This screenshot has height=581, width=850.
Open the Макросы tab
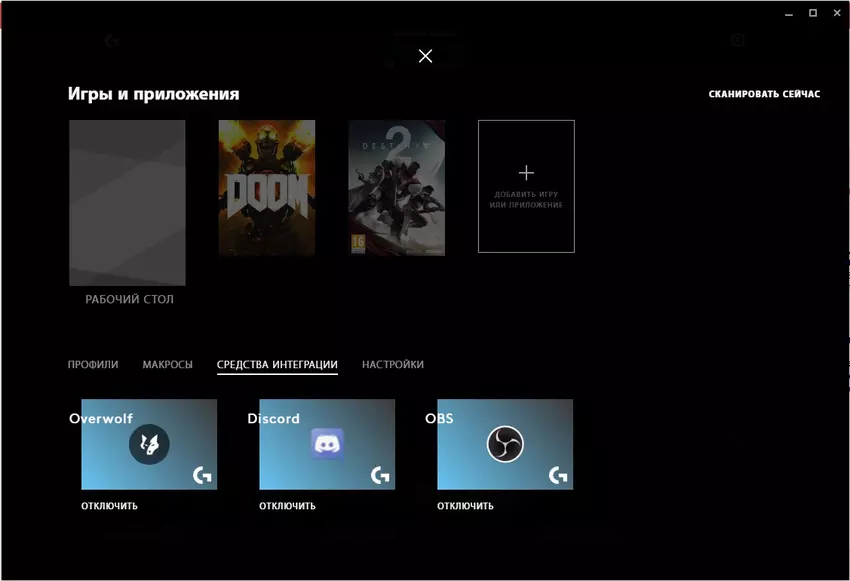tap(168, 365)
